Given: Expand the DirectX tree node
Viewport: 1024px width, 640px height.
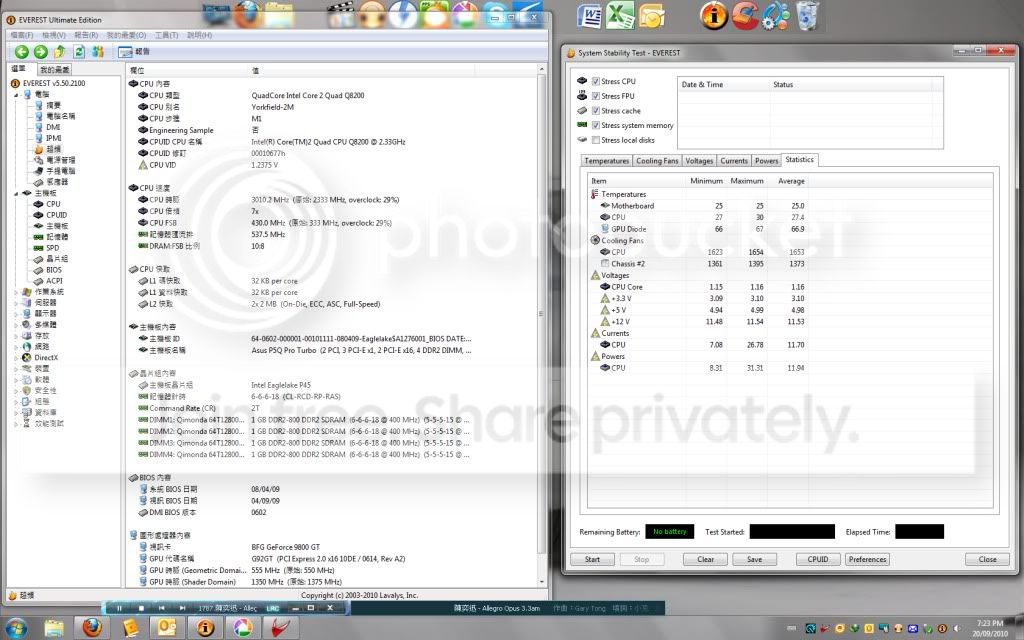Looking at the screenshot, I should [x=17, y=358].
